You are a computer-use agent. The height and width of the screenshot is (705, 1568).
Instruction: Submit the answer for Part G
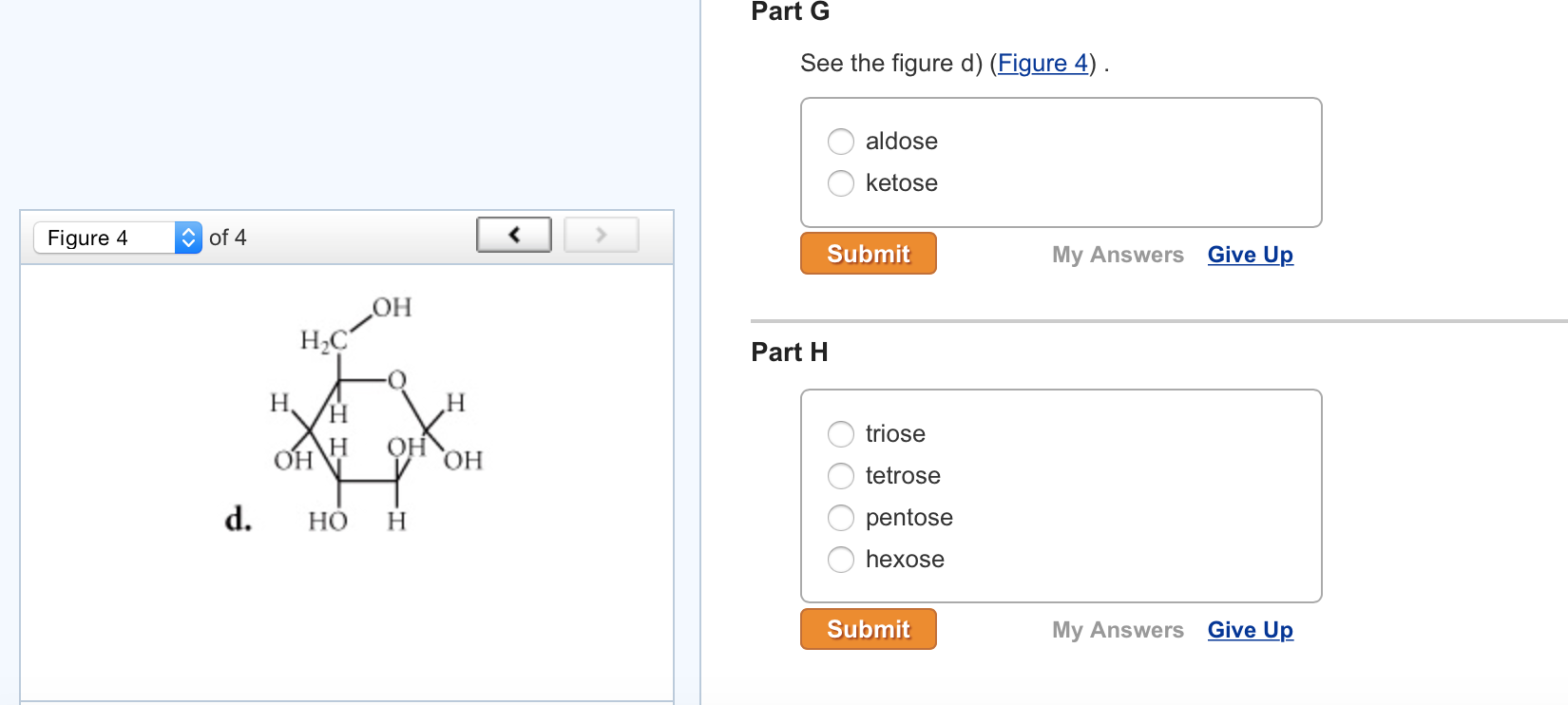tap(867, 253)
